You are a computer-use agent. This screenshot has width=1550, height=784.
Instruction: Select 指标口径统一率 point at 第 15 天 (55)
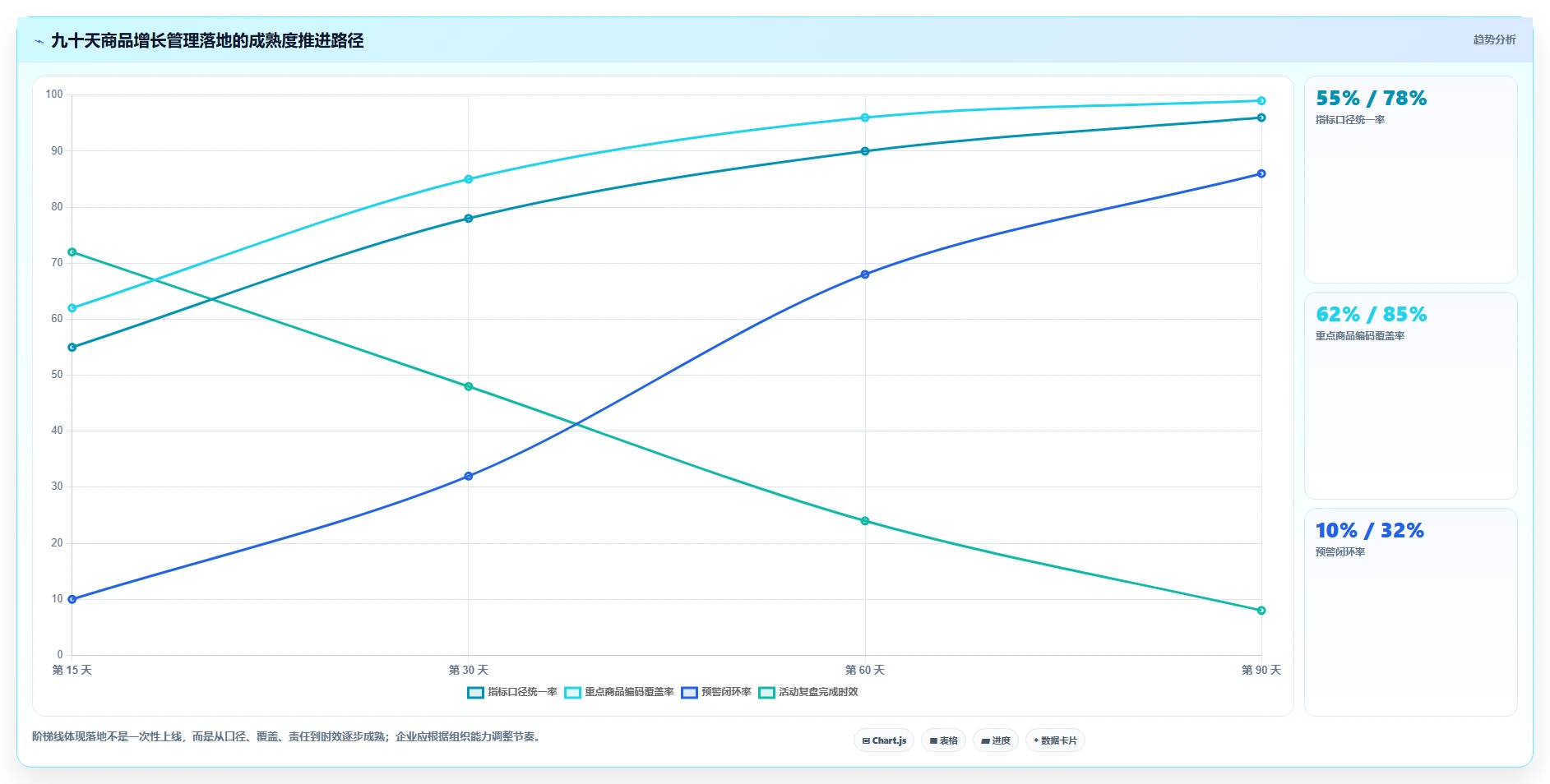tap(72, 348)
